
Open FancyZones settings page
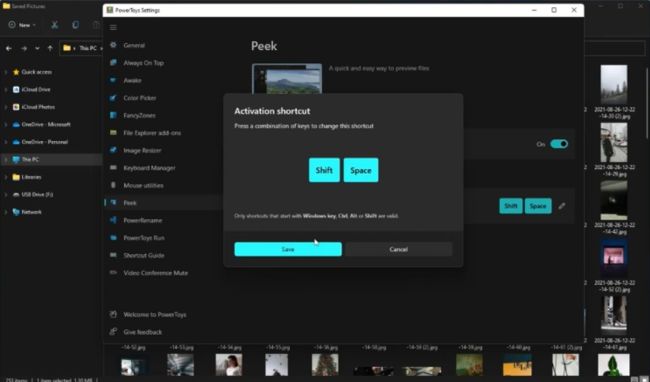point(139,115)
